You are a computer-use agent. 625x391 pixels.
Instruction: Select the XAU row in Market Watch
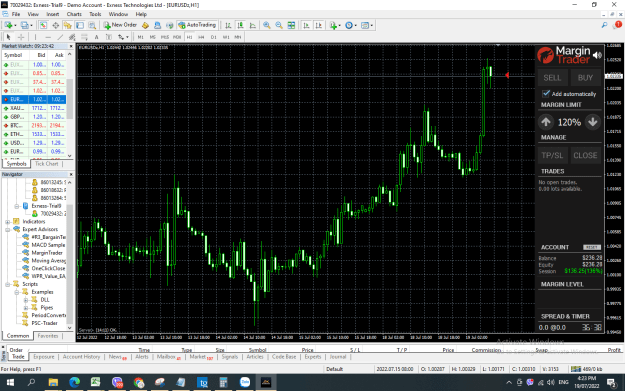point(34,108)
